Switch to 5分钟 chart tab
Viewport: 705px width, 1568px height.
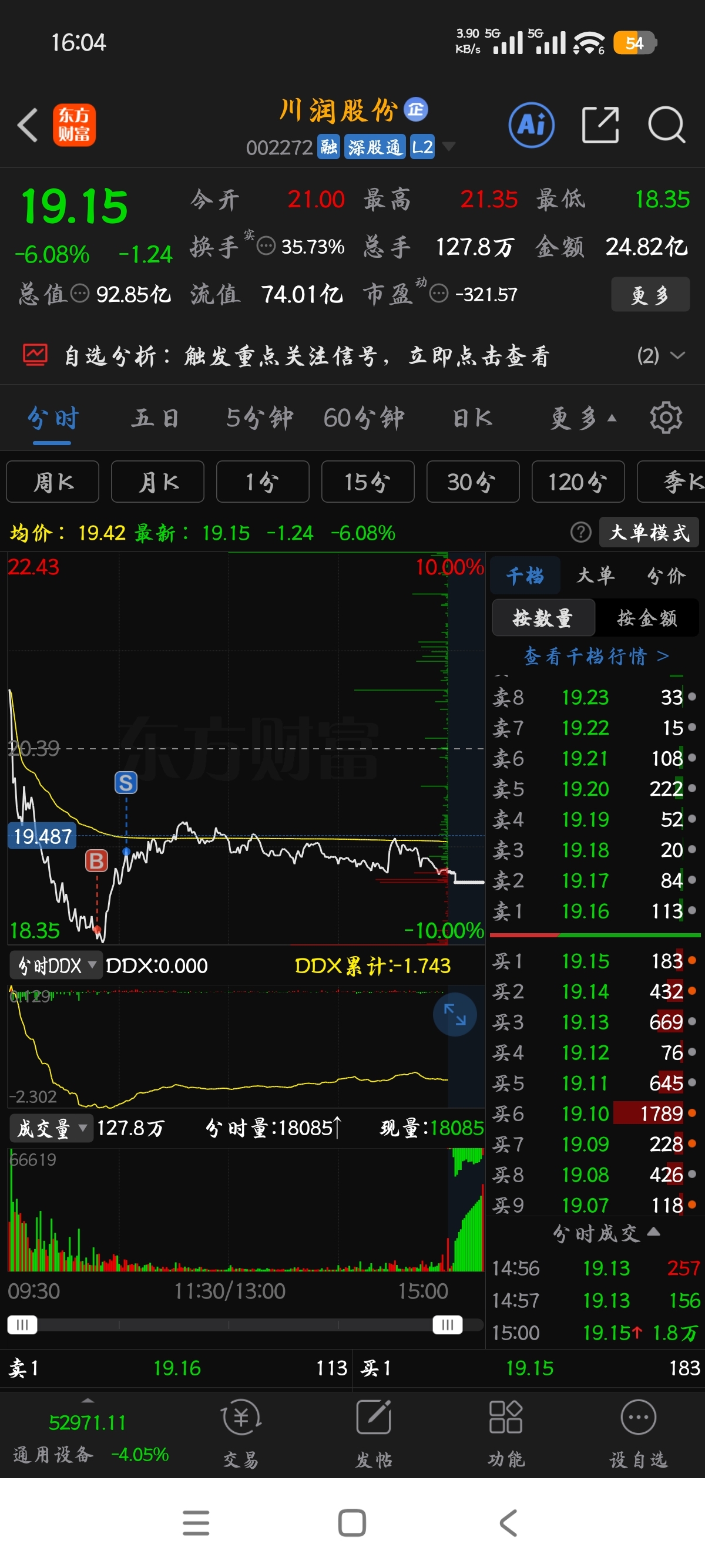[x=260, y=418]
